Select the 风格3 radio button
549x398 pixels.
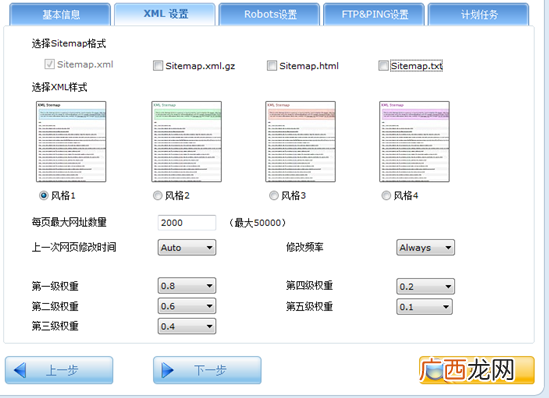[273, 195]
